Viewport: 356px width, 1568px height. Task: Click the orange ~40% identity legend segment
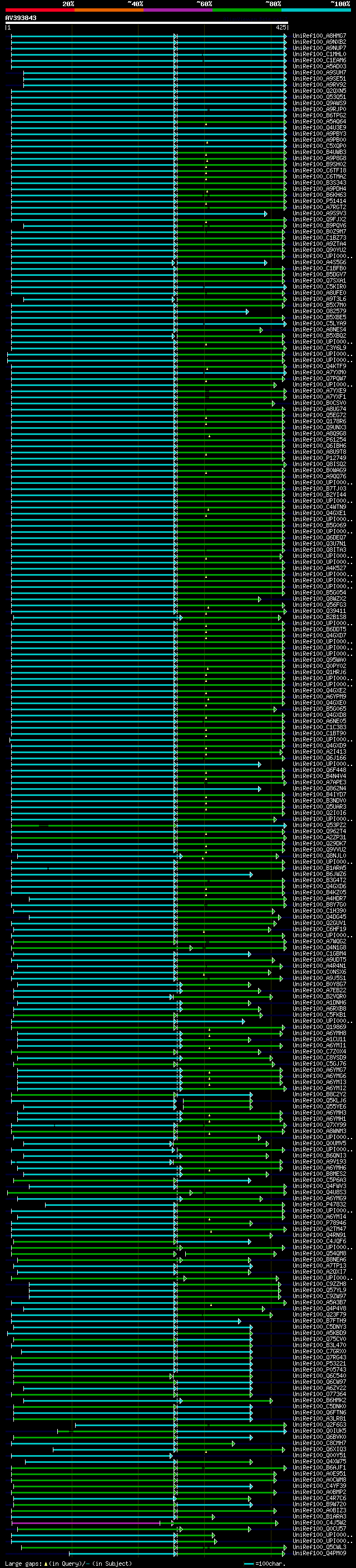[x=109, y=10]
